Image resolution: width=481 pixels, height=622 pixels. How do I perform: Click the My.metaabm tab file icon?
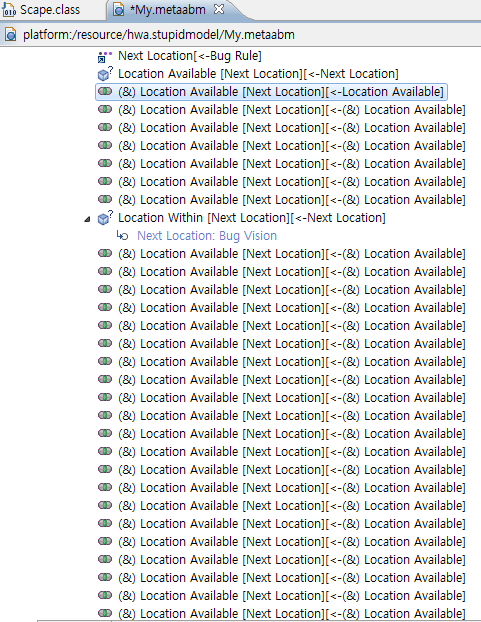coord(118,10)
